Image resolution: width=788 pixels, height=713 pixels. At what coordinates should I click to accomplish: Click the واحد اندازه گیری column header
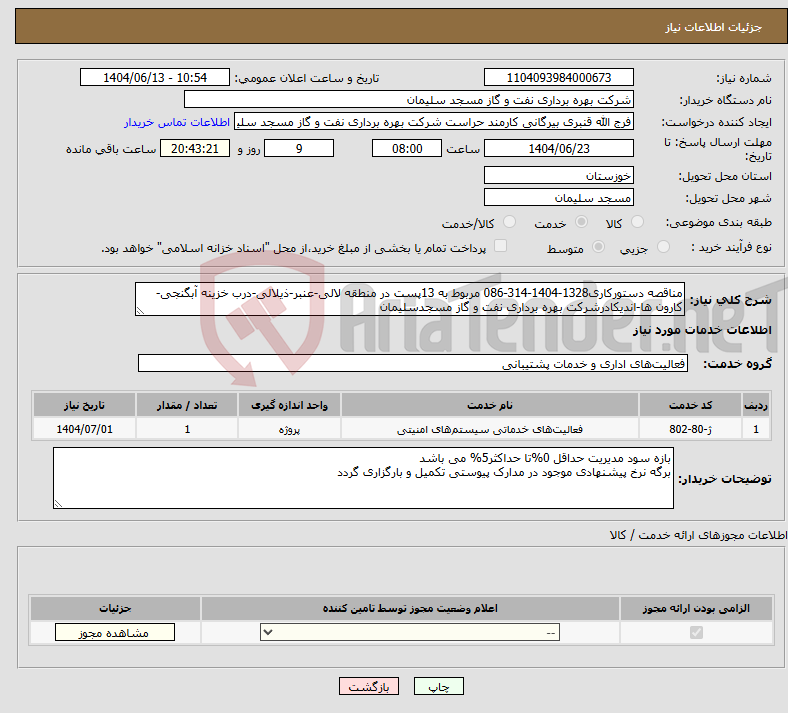coord(289,405)
